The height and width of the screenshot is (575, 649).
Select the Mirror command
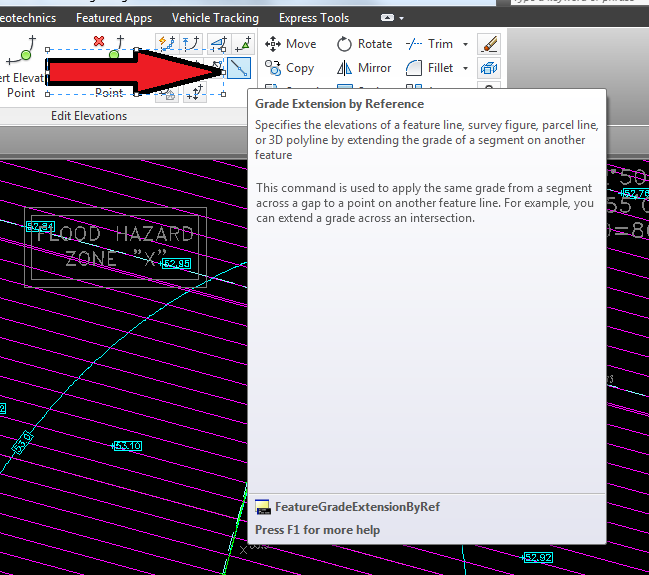click(364, 68)
